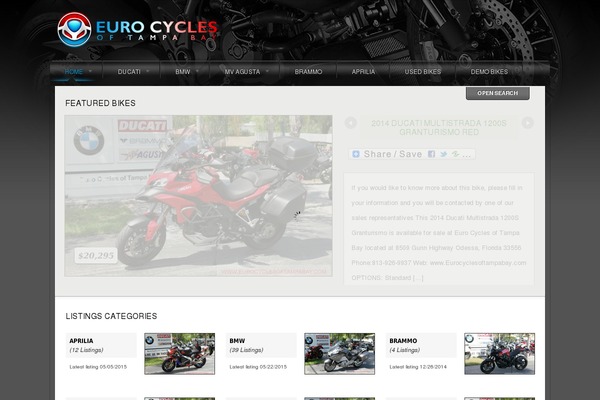Go to the APRILIA menu item
The width and height of the screenshot is (600, 400).
tap(363, 72)
